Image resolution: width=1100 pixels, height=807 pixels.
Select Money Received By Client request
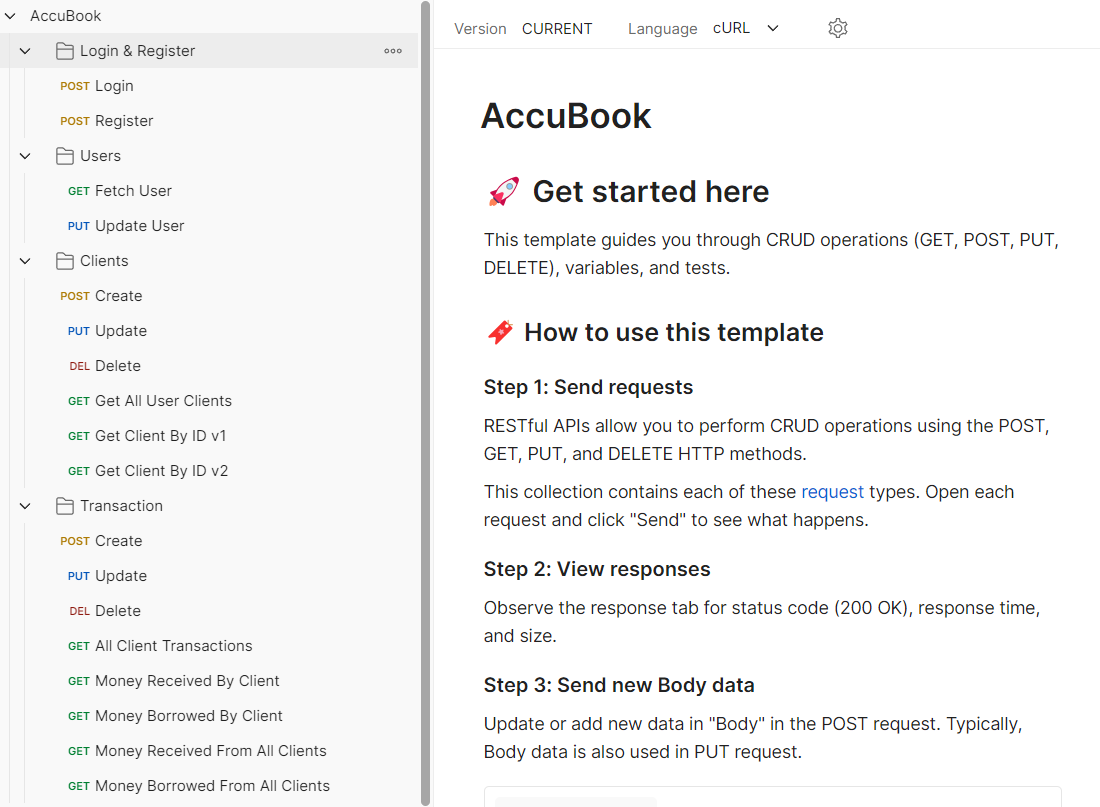tap(187, 681)
